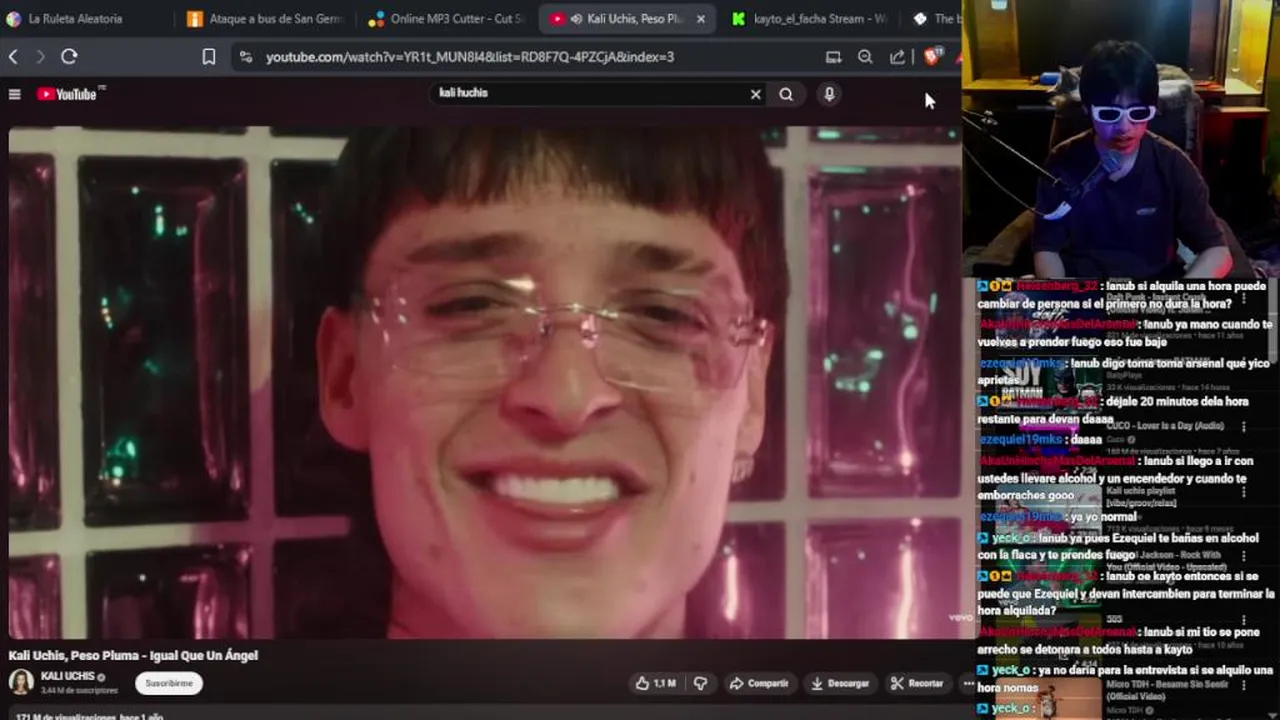Switch to the Online MP3 Cutter tab

446,19
